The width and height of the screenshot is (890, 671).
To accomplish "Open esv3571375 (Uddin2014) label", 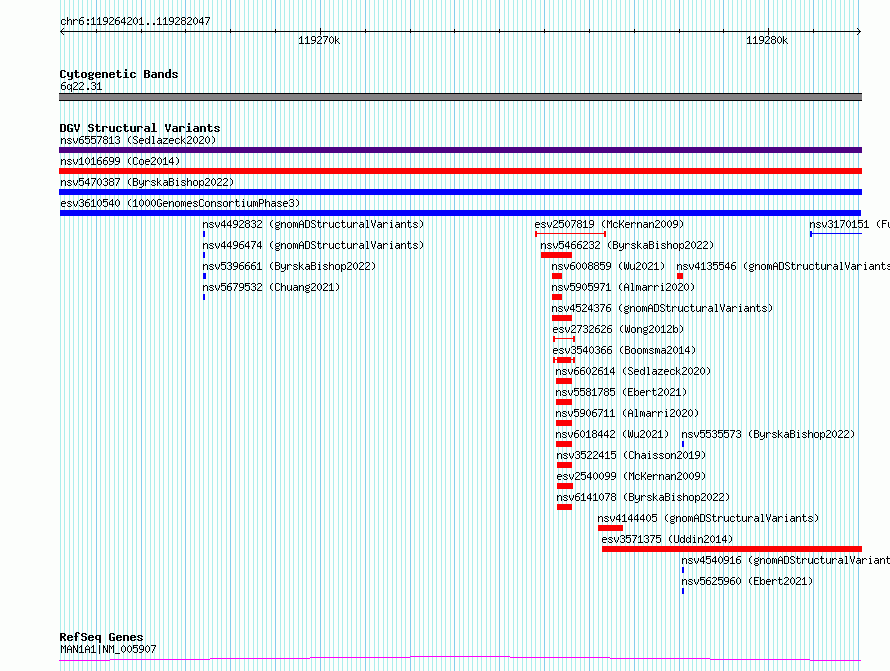I will coord(667,539).
